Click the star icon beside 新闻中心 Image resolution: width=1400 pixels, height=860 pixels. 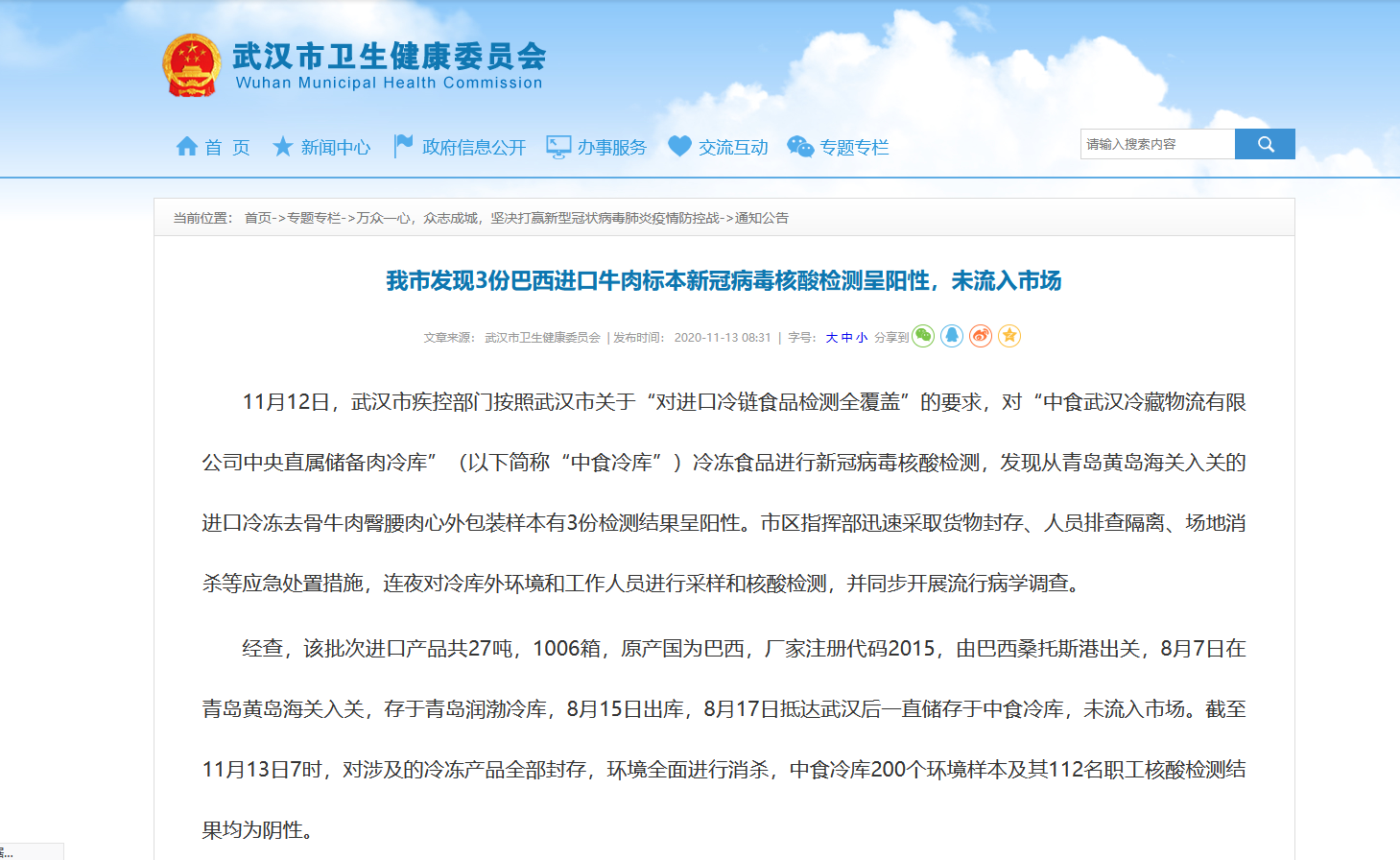coord(283,147)
